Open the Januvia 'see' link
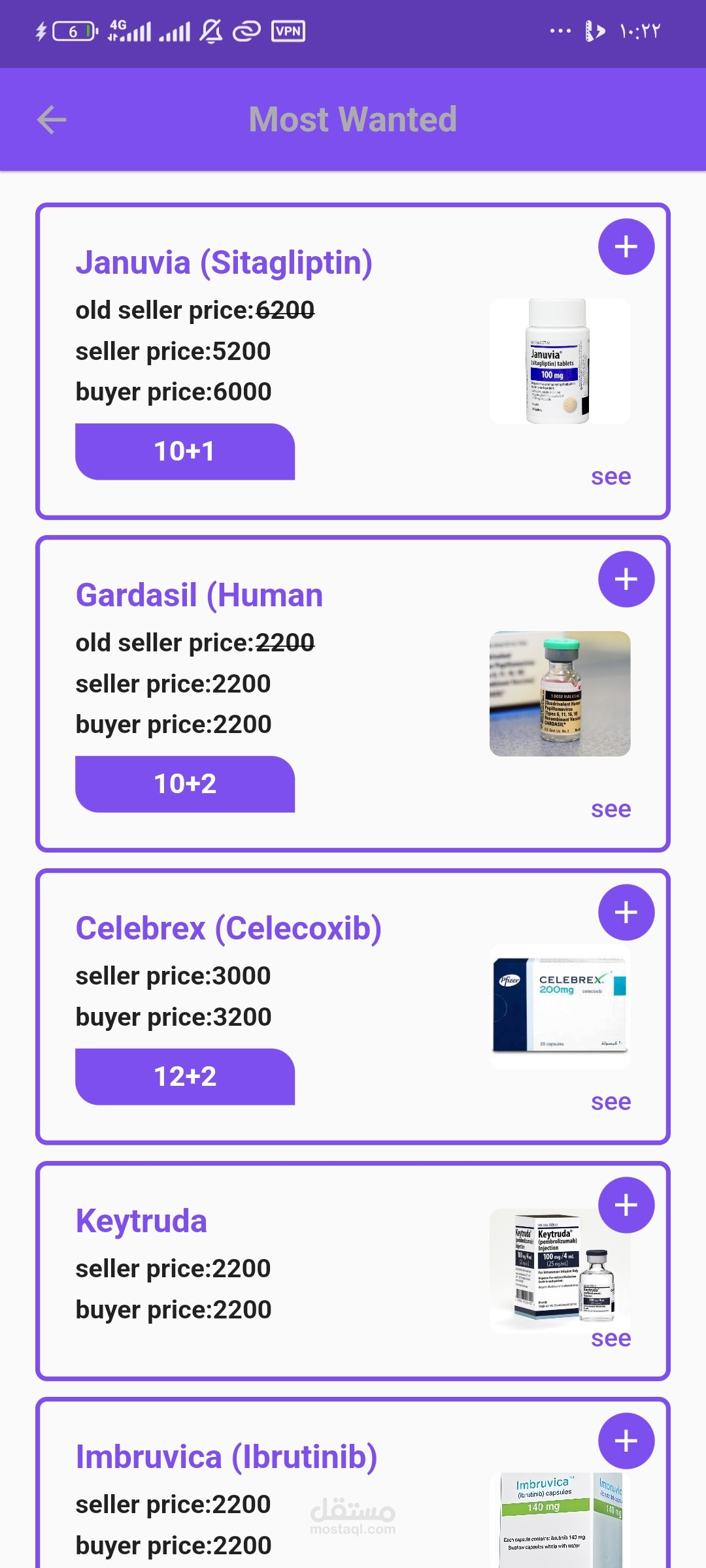 pyautogui.click(x=611, y=477)
